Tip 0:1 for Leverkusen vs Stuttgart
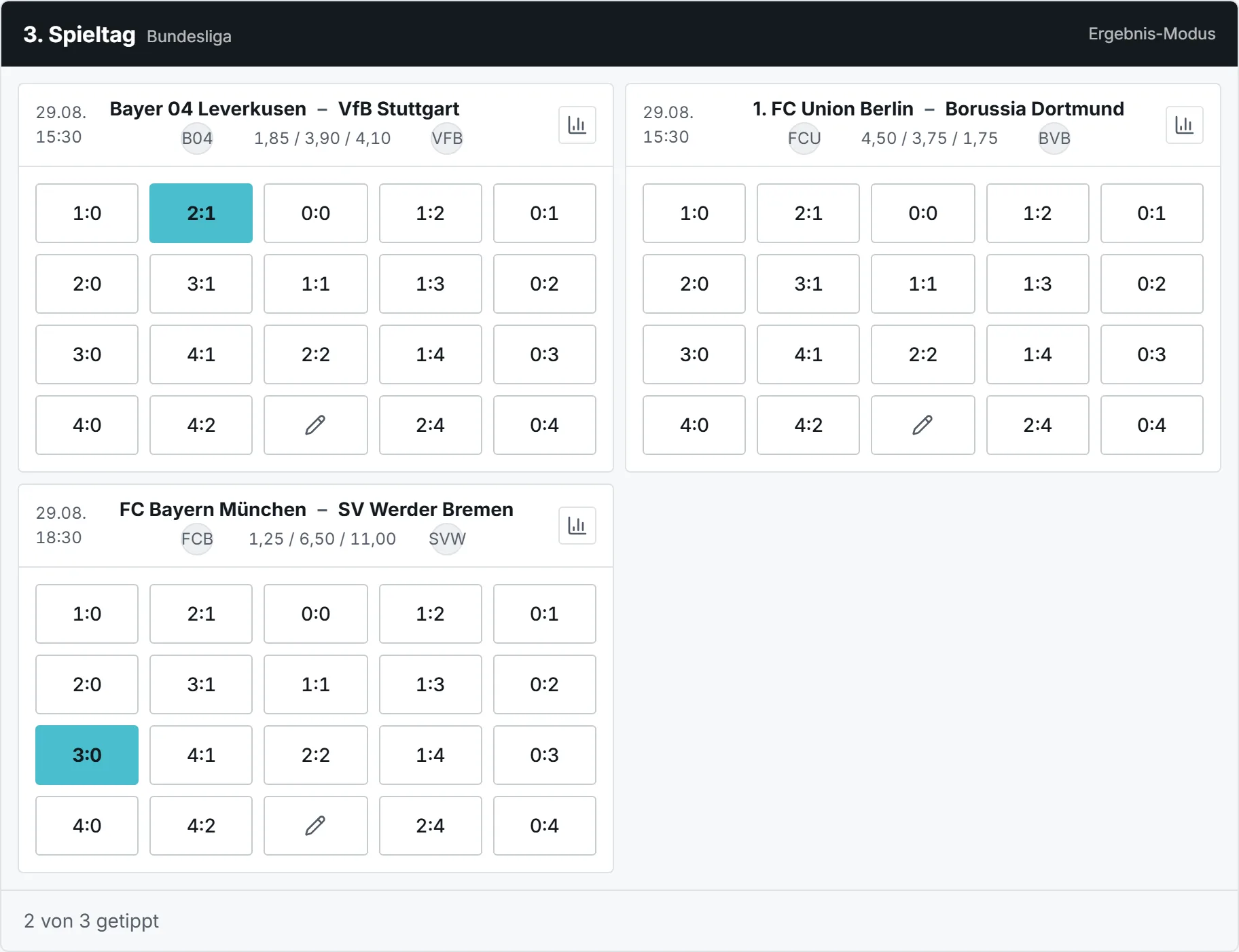The width and height of the screenshot is (1239, 952). [544, 213]
